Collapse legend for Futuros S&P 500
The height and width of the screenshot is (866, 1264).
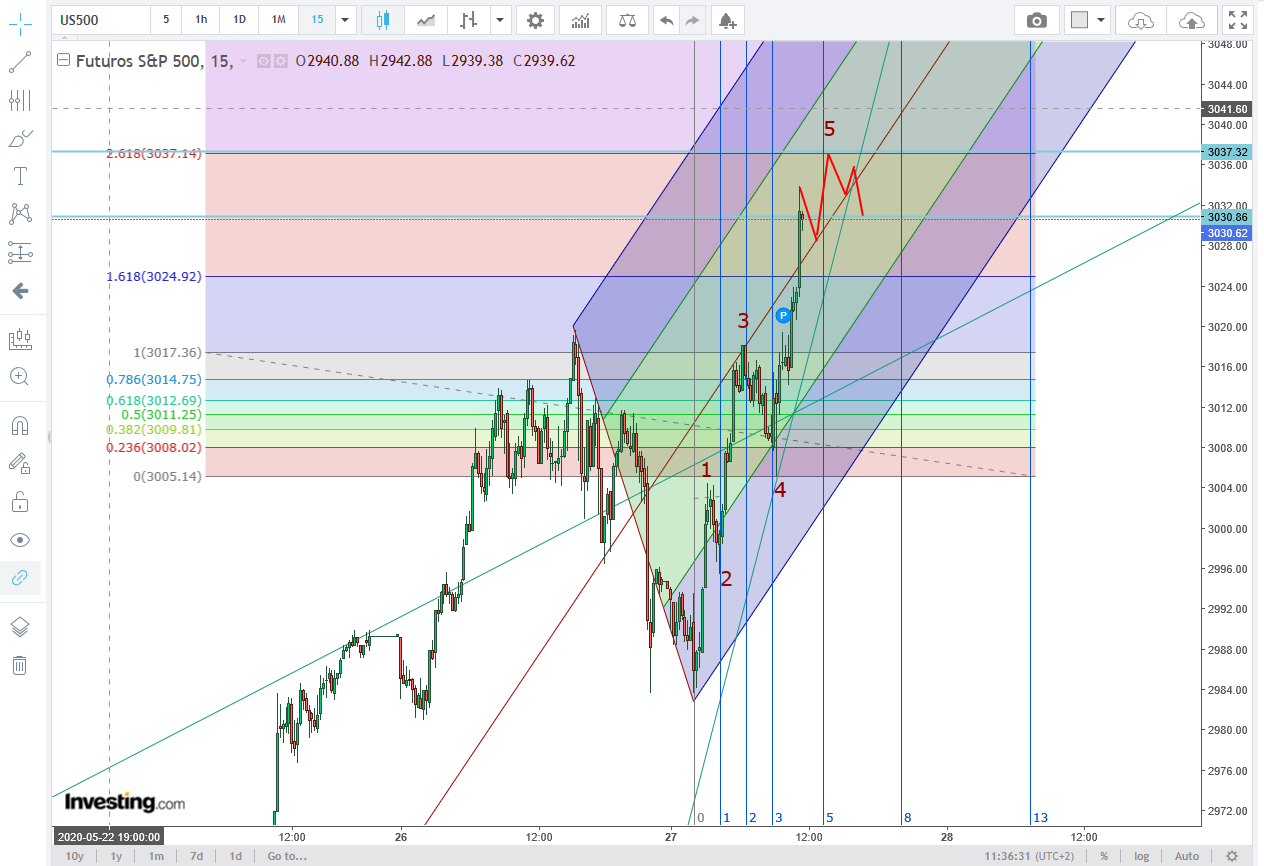(x=64, y=61)
